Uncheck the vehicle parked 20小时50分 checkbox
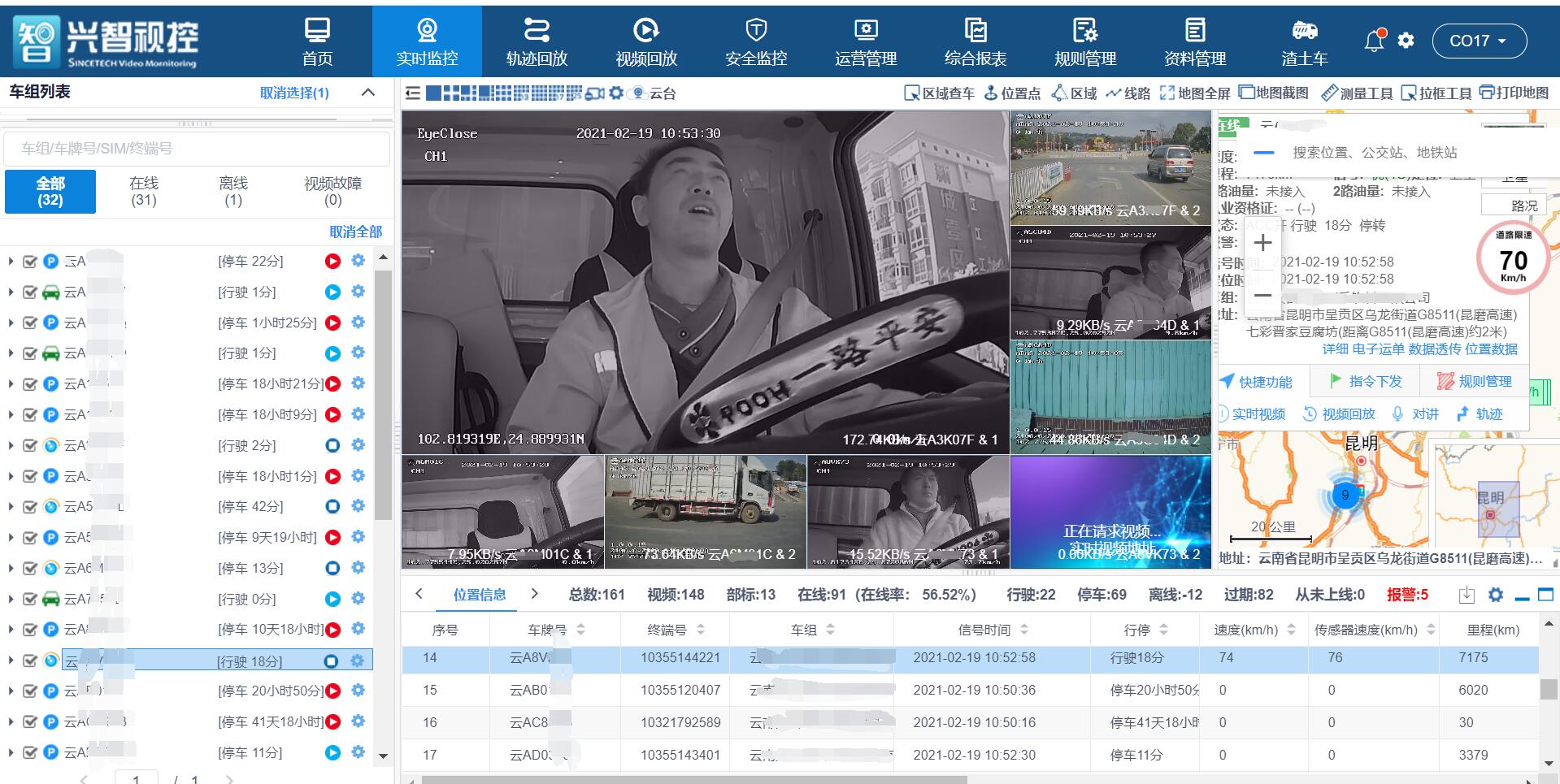Viewport: 1560px width, 784px height. click(x=30, y=691)
